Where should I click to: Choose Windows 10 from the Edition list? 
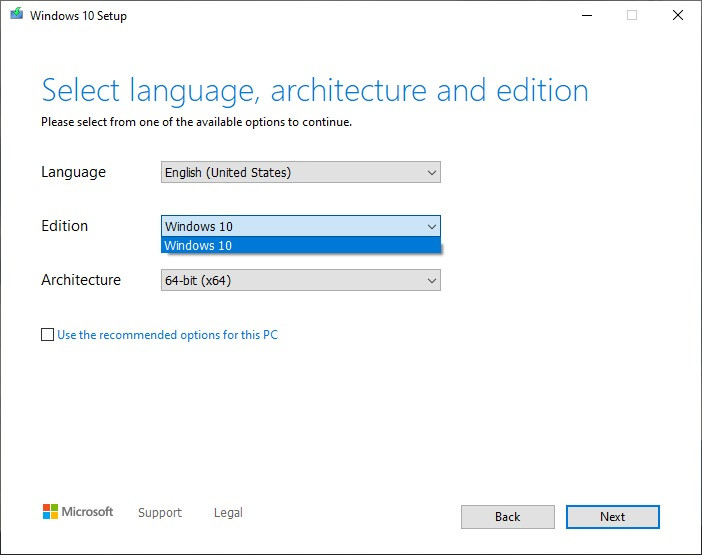pos(301,245)
